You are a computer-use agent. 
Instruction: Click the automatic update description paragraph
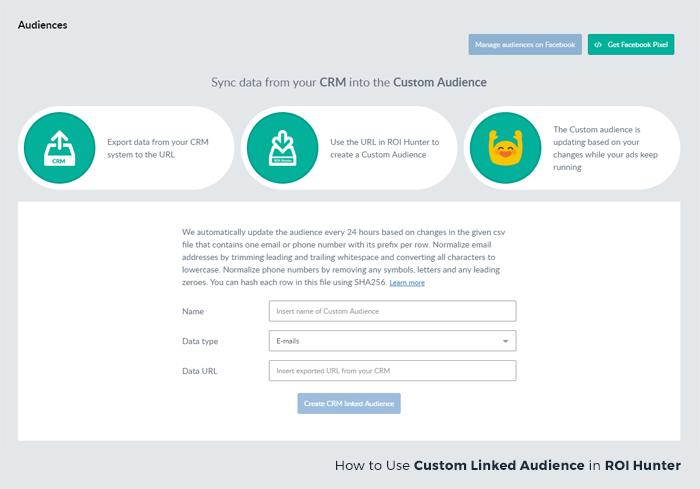point(344,257)
